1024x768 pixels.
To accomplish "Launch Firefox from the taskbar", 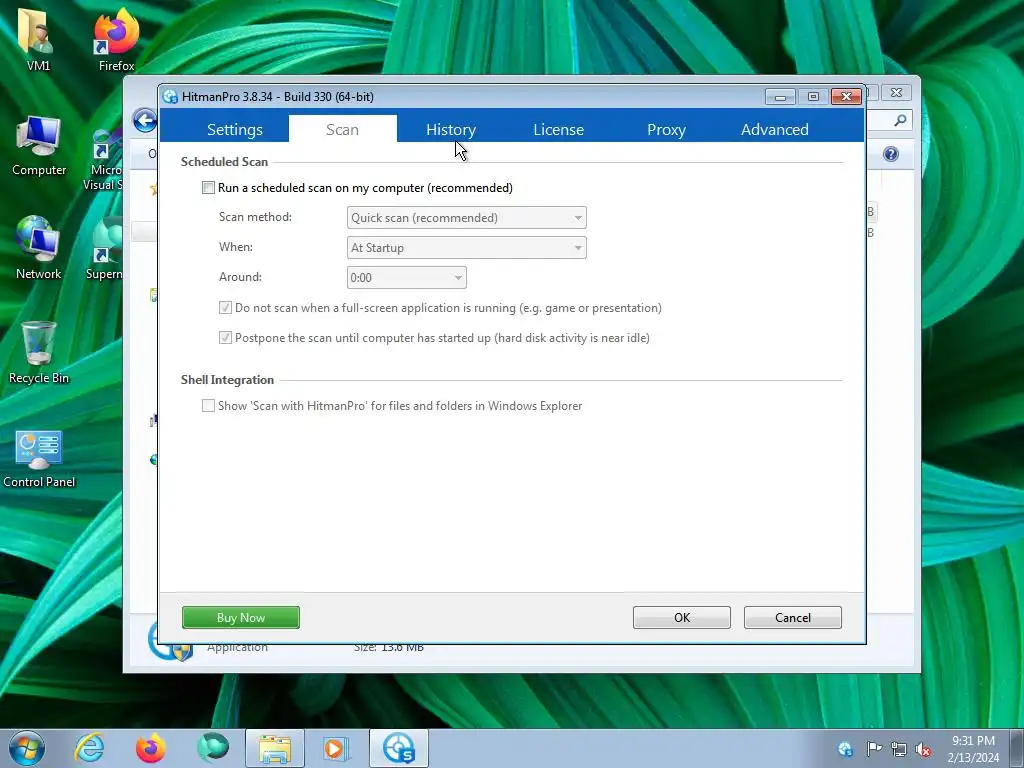I will (x=150, y=748).
